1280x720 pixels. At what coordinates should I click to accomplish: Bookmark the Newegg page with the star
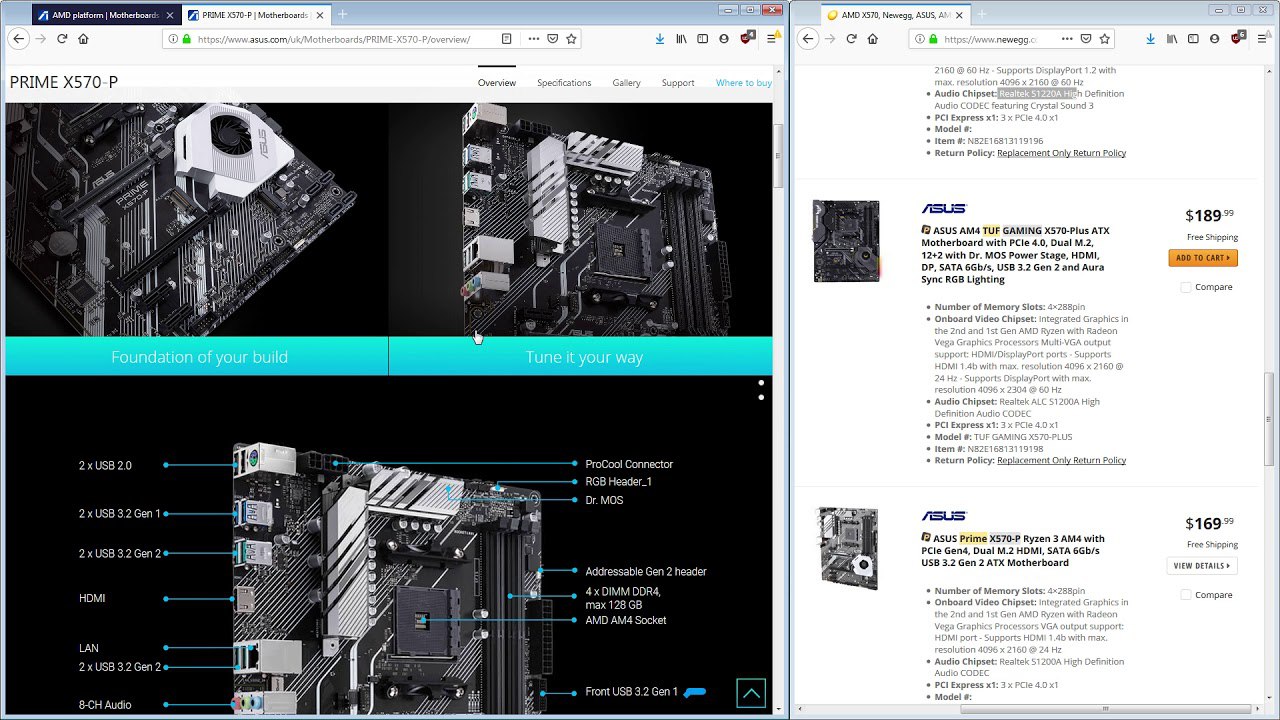[1104, 39]
